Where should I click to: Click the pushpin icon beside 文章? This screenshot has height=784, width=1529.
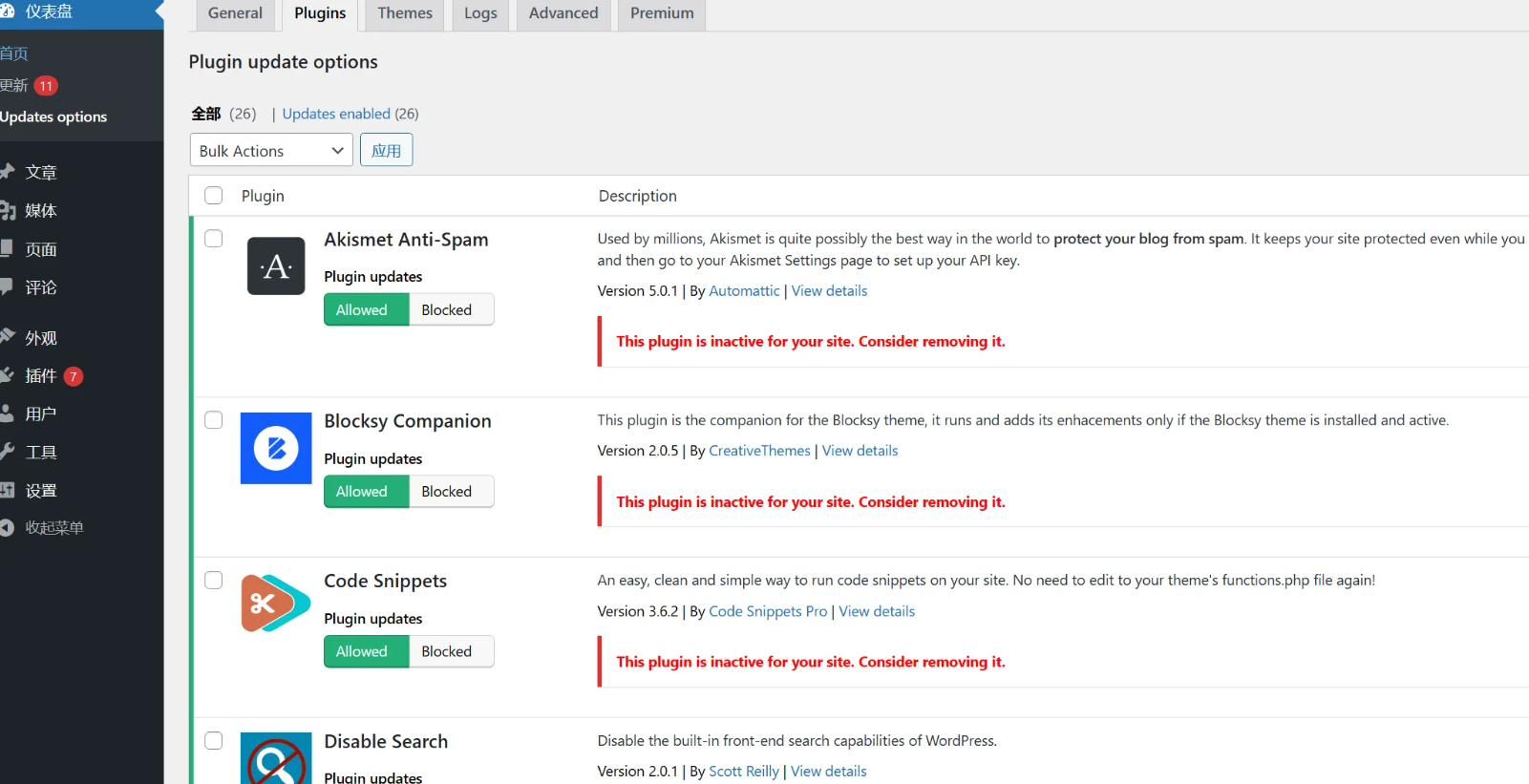(8, 172)
